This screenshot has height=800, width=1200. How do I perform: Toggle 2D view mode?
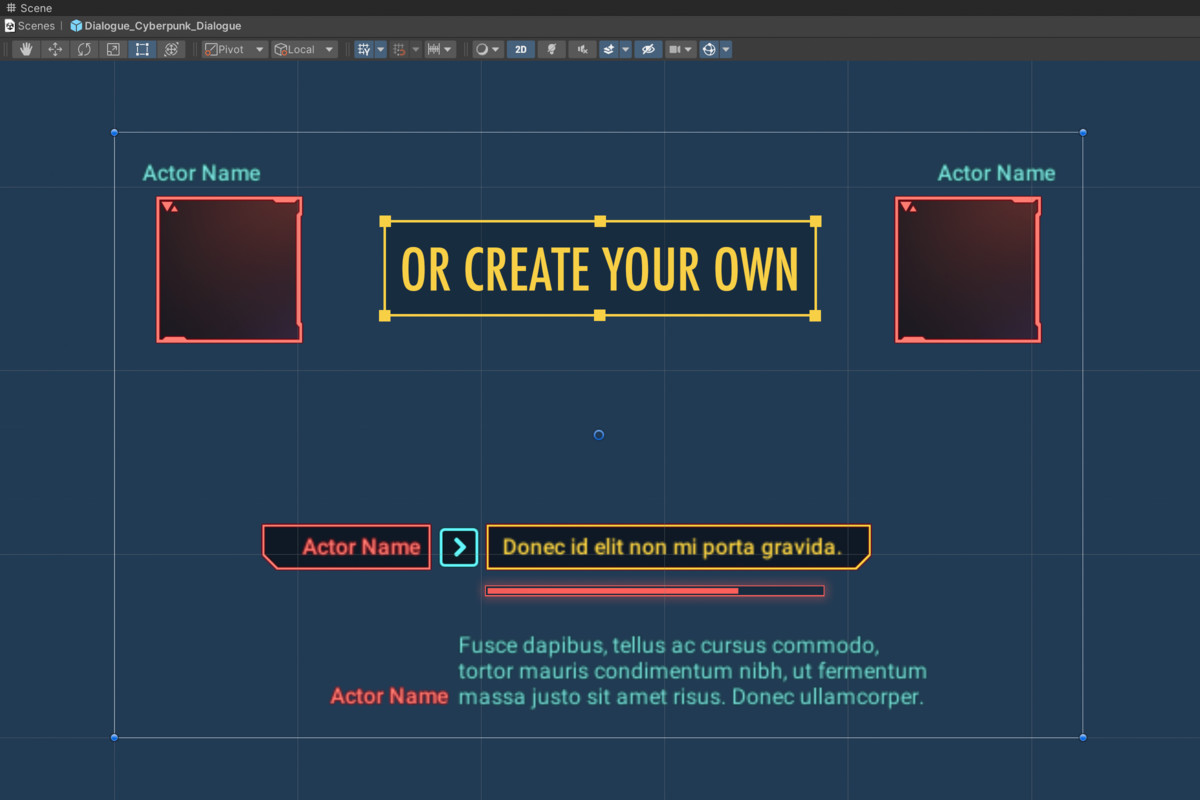click(x=520, y=48)
